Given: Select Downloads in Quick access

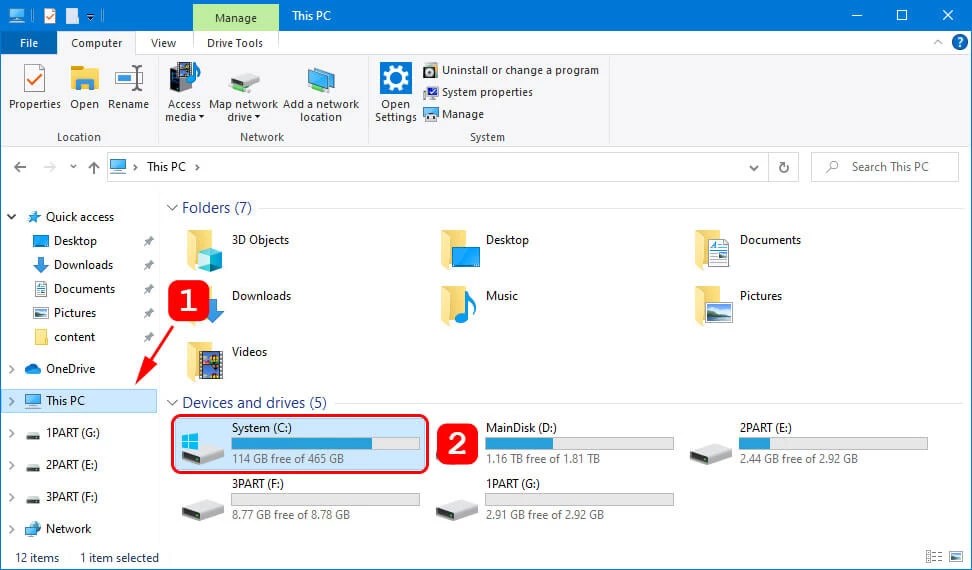Looking at the screenshot, I should point(83,265).
